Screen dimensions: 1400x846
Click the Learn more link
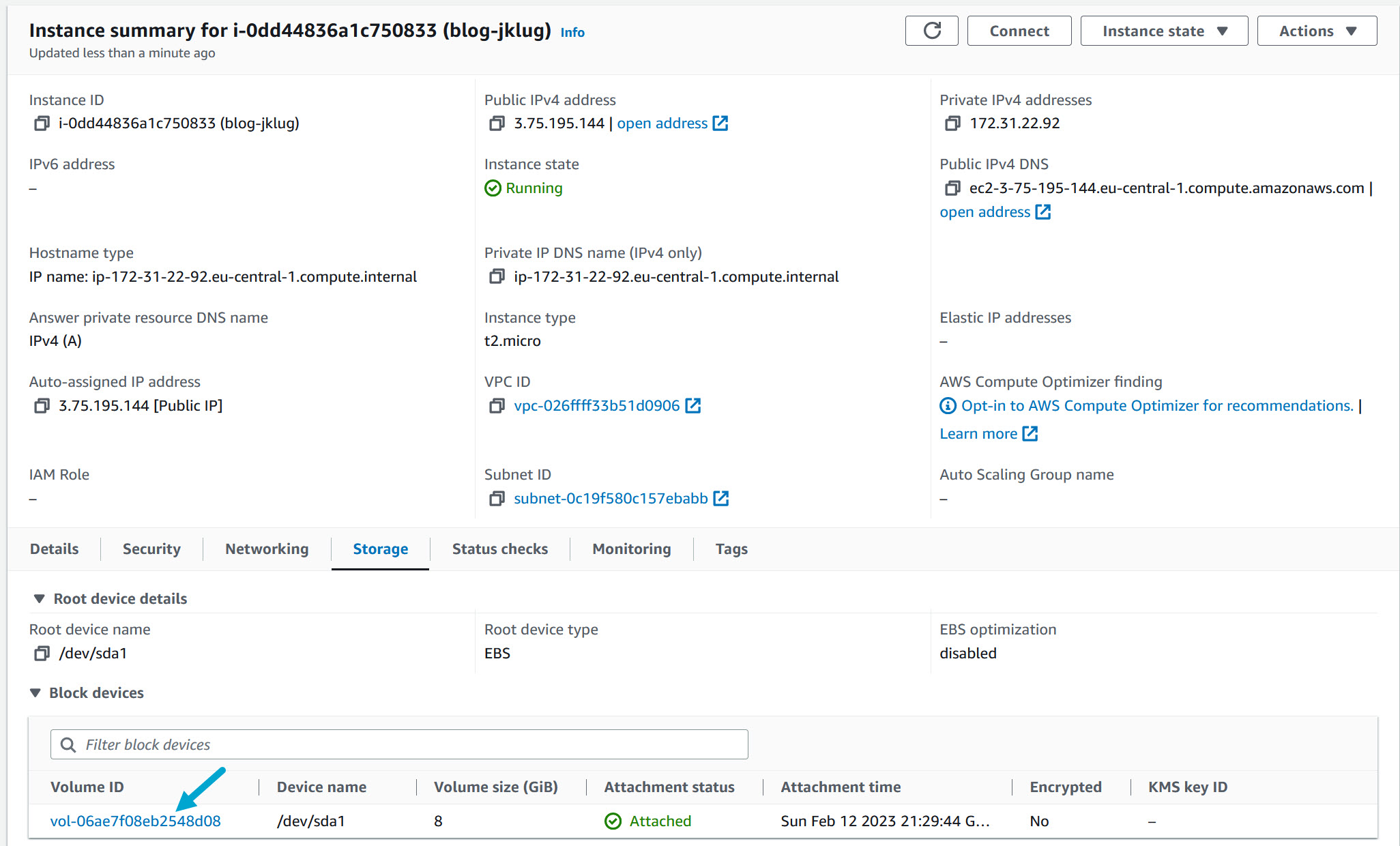click(980, 433)
